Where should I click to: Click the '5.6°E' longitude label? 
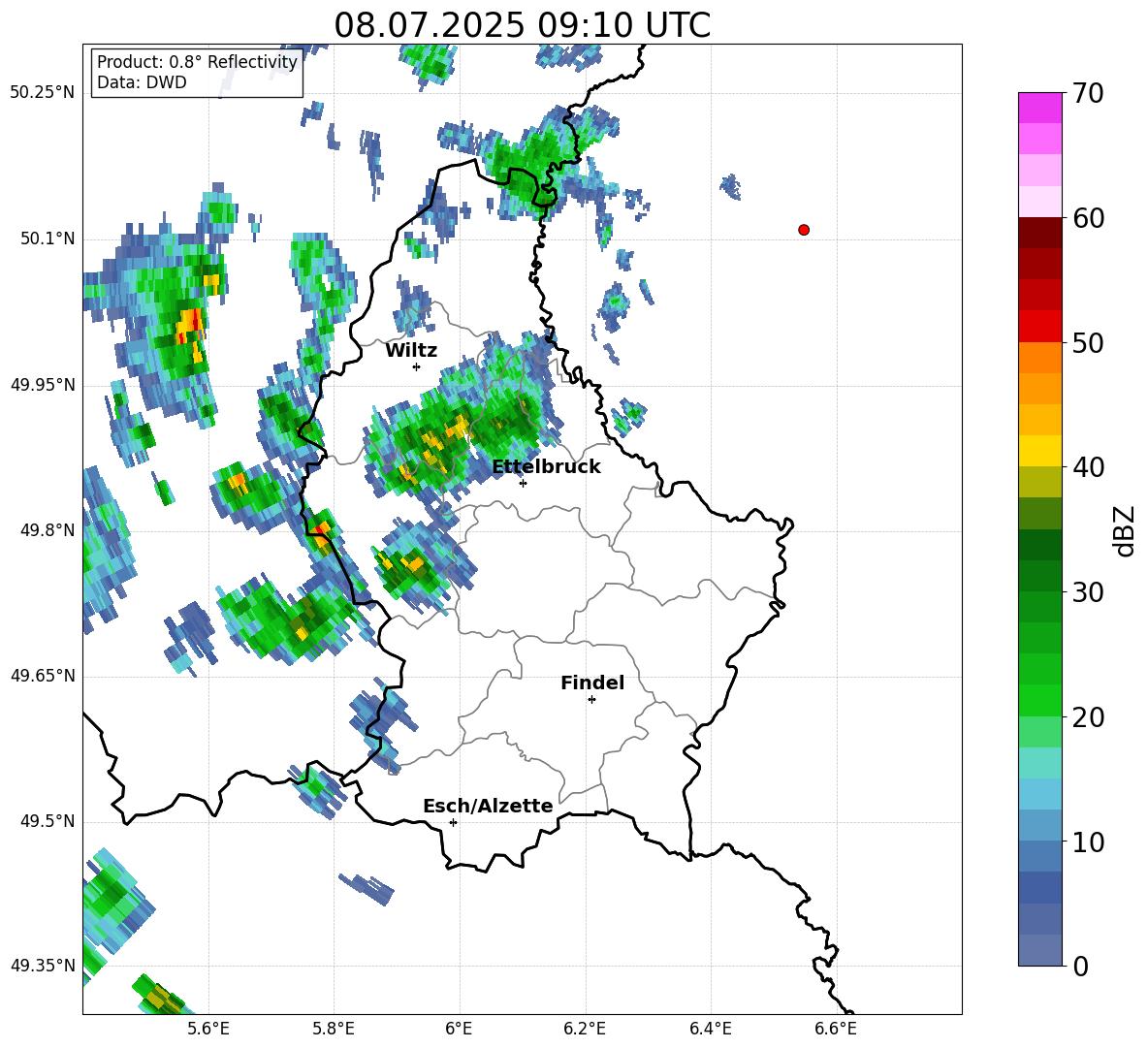208,1029
